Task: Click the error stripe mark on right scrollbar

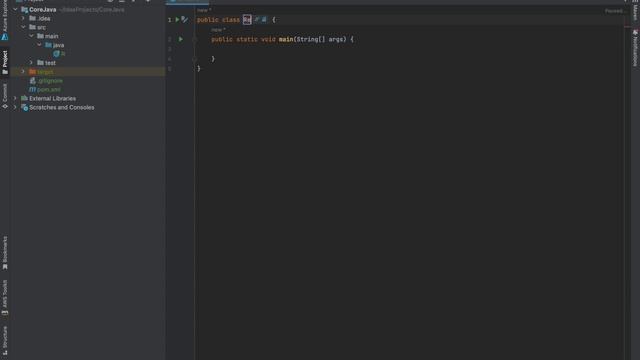Action: click(628, 27)
